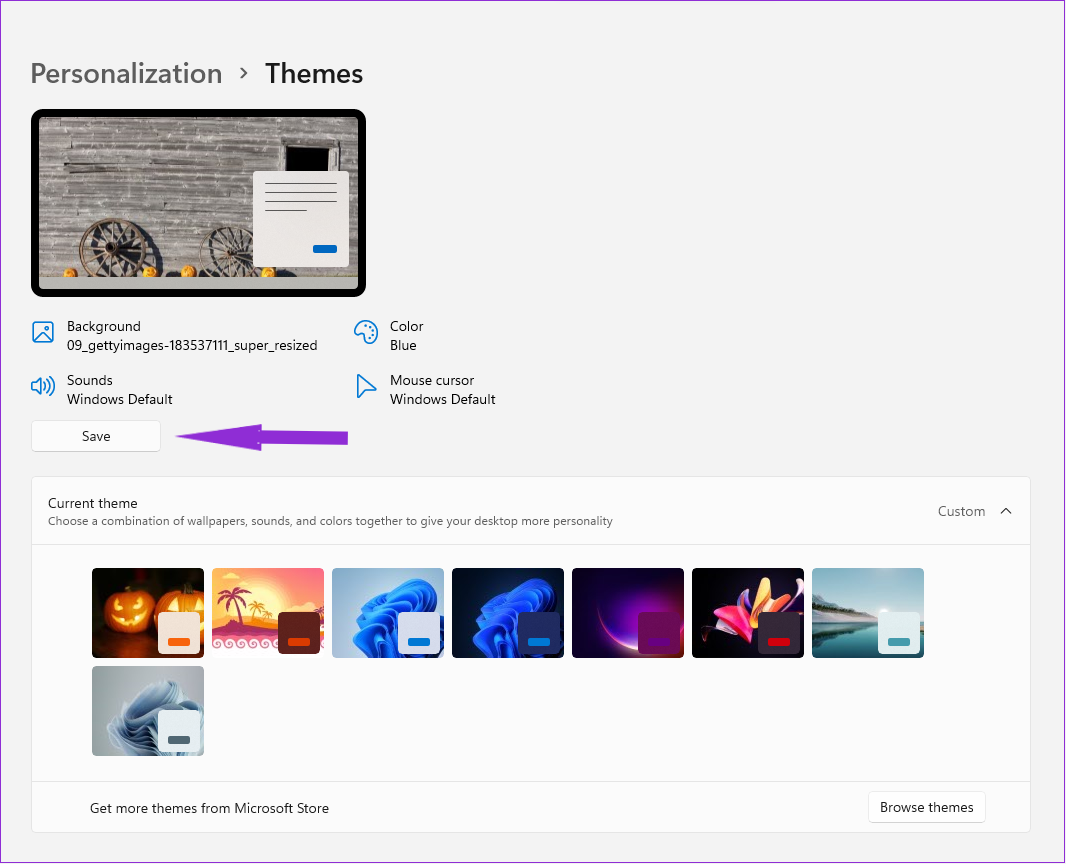1066x864 pixels.
Task: Select the pumpkin Halloween theme
Action: (x=147, y=612)
